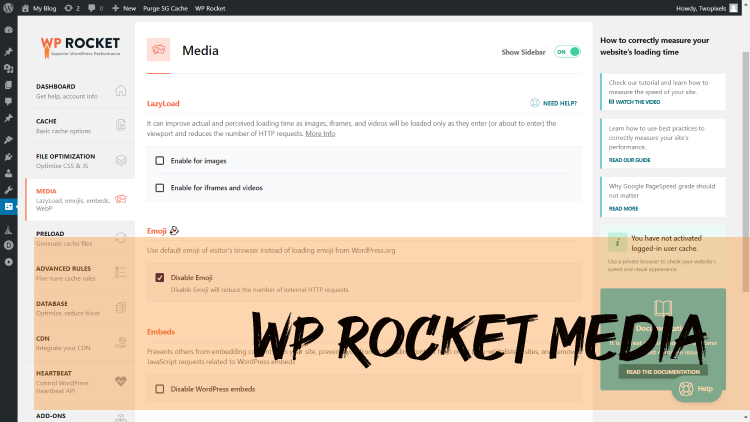
Task: Open the Database tab
Action: coord(80,308)
